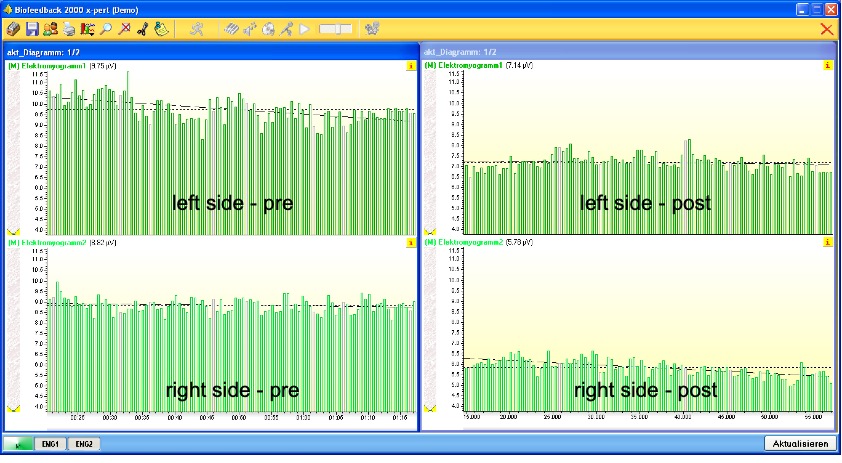Click the open file icon at toolbar start
The height and width of the screenshot is (463, 842).
click(14, 29)
